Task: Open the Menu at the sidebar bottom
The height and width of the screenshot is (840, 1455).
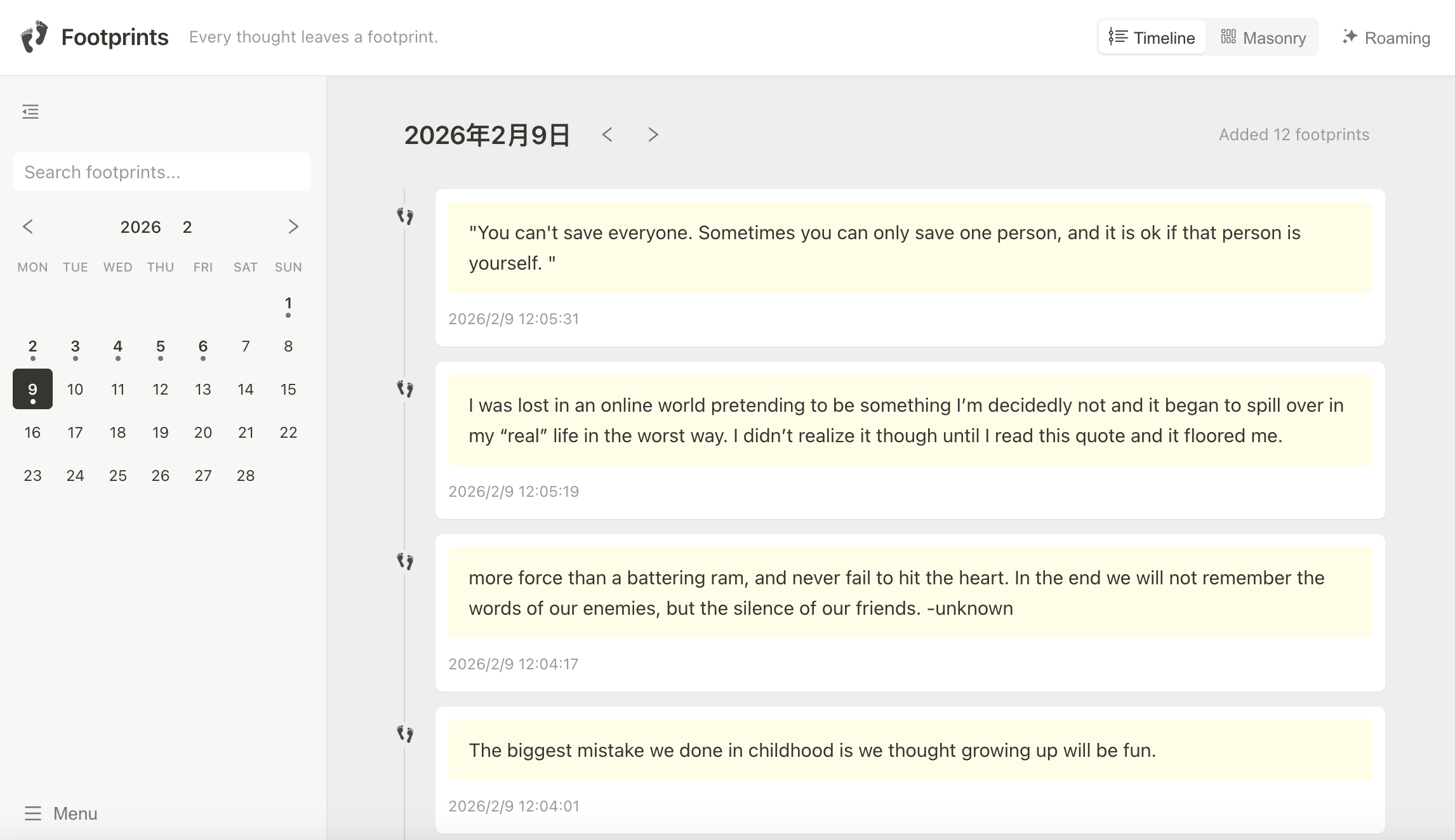Action: (x=74, y=813)
